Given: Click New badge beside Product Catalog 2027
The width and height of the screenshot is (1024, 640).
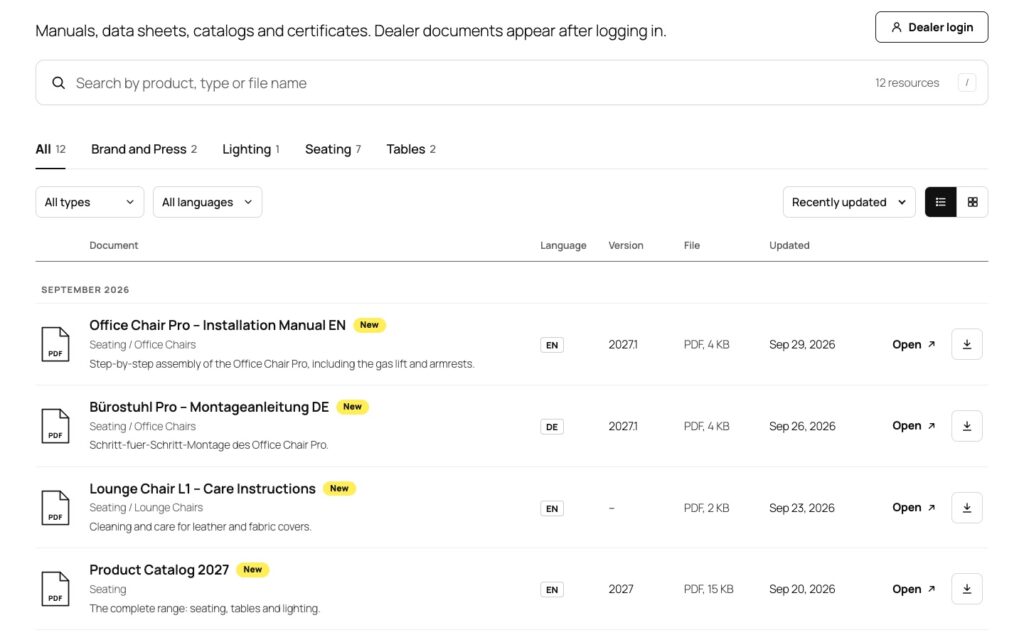Looking at the screenshot, I should (x=253, y=569).
